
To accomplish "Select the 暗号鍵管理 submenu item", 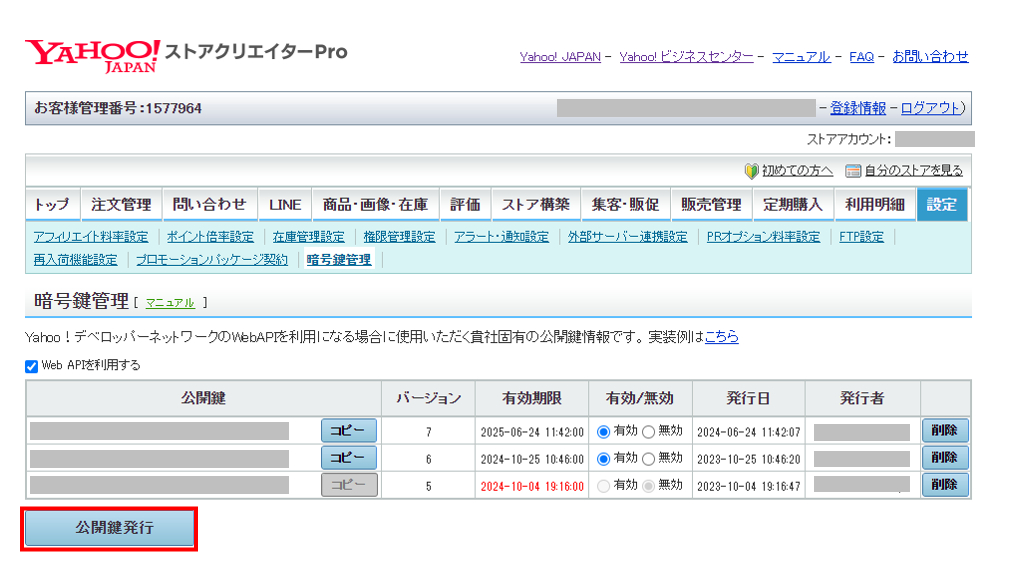I will click(339, 260).
